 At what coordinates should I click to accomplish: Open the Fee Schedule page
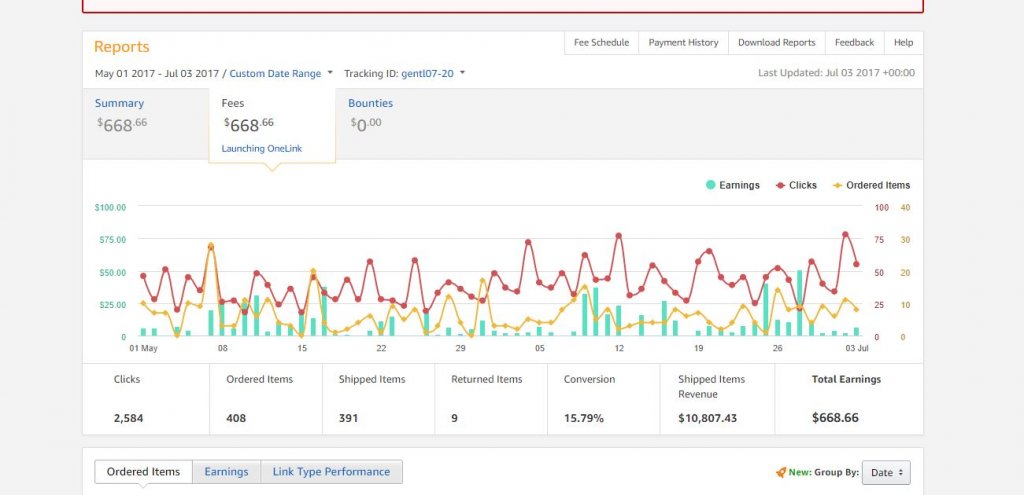coord(601,43)
